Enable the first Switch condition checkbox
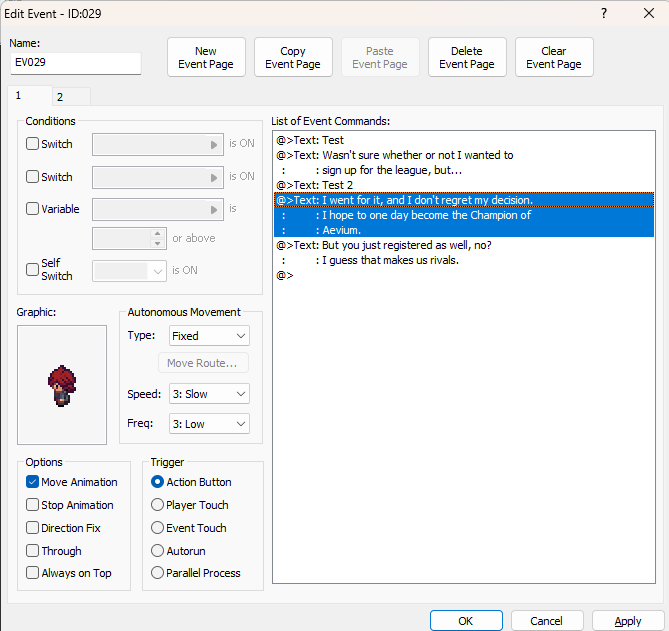669x631 pixels. pyautogui.click(x=33, y=144)
